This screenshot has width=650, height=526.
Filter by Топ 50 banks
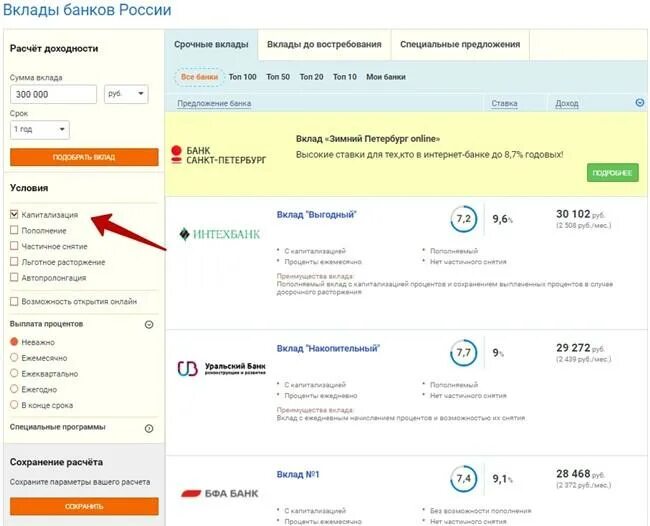[x=278, y=77]
